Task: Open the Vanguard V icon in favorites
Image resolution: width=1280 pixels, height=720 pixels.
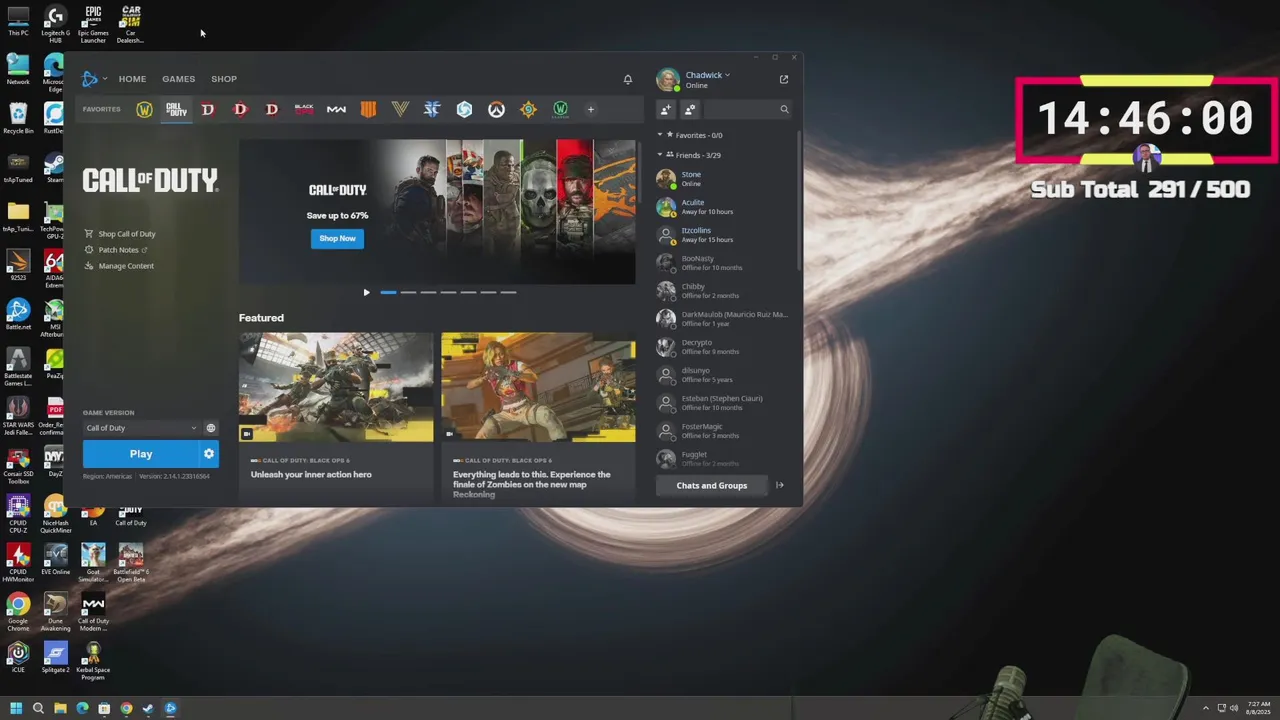Action: tap(400, 110)
